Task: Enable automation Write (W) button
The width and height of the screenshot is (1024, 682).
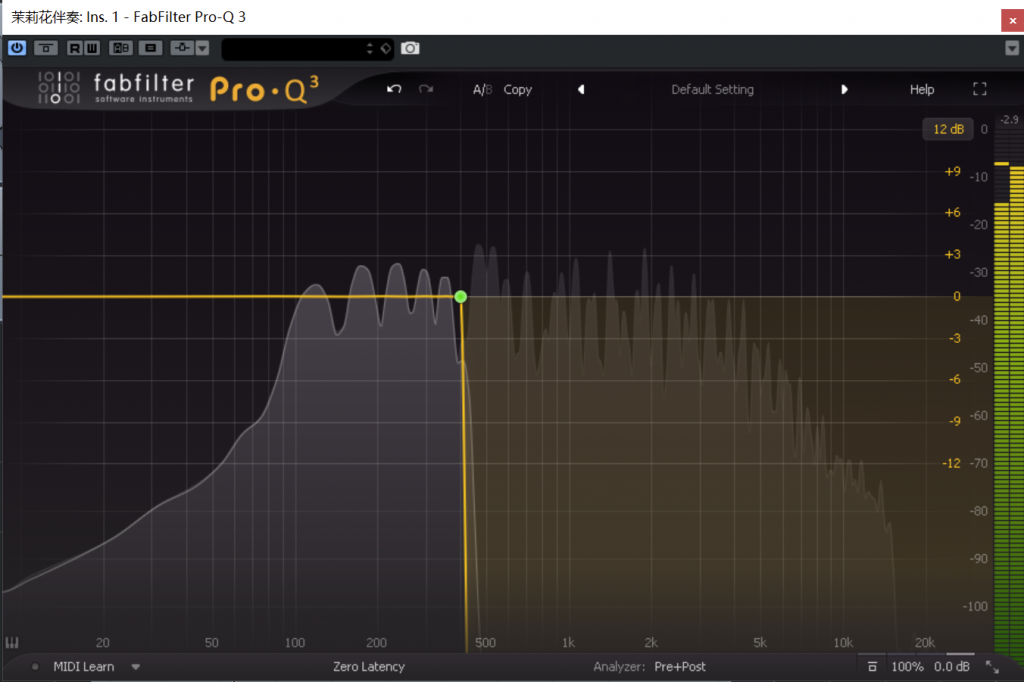Action: pos(91,48)
